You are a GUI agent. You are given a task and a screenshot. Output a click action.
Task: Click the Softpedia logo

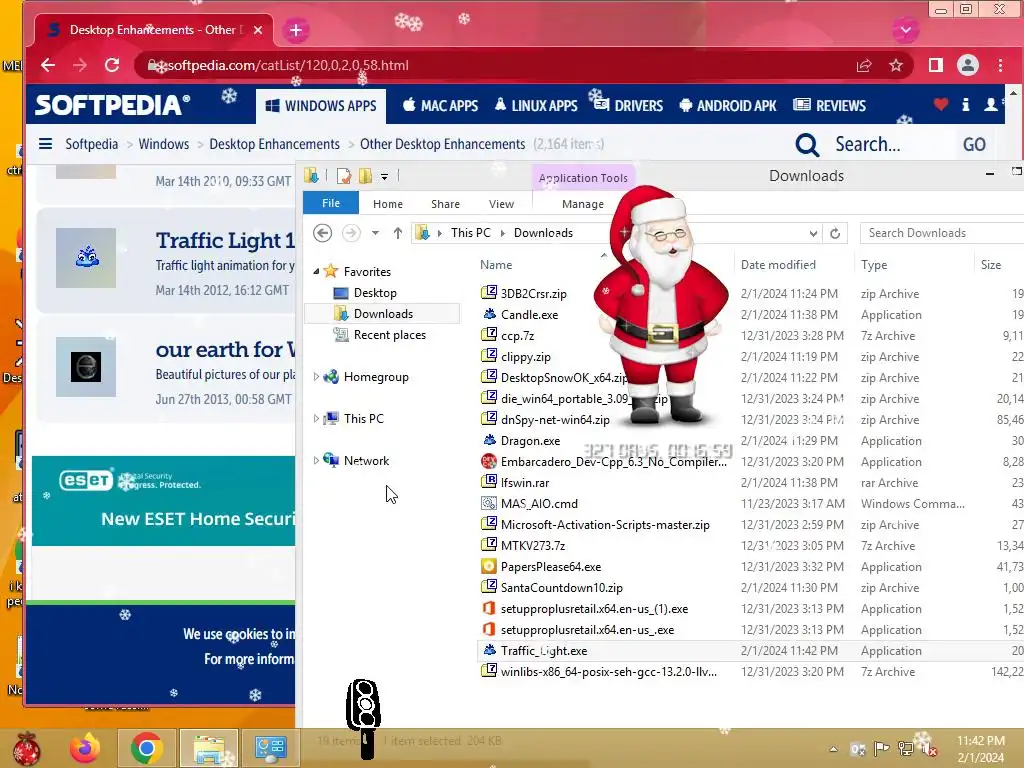click(x=112, y=105)
